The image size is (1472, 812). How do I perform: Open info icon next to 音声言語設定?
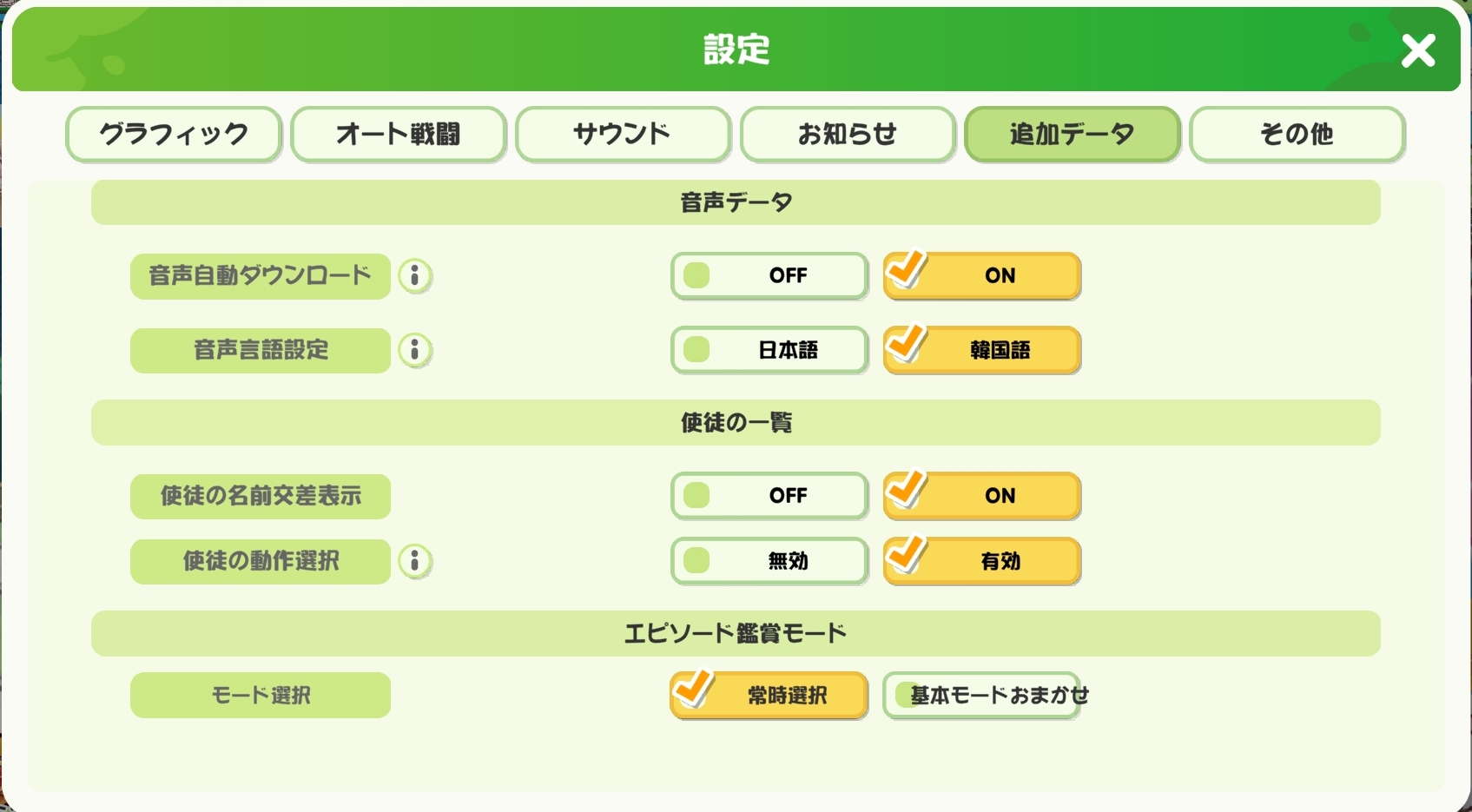click(x=415, y=350)
